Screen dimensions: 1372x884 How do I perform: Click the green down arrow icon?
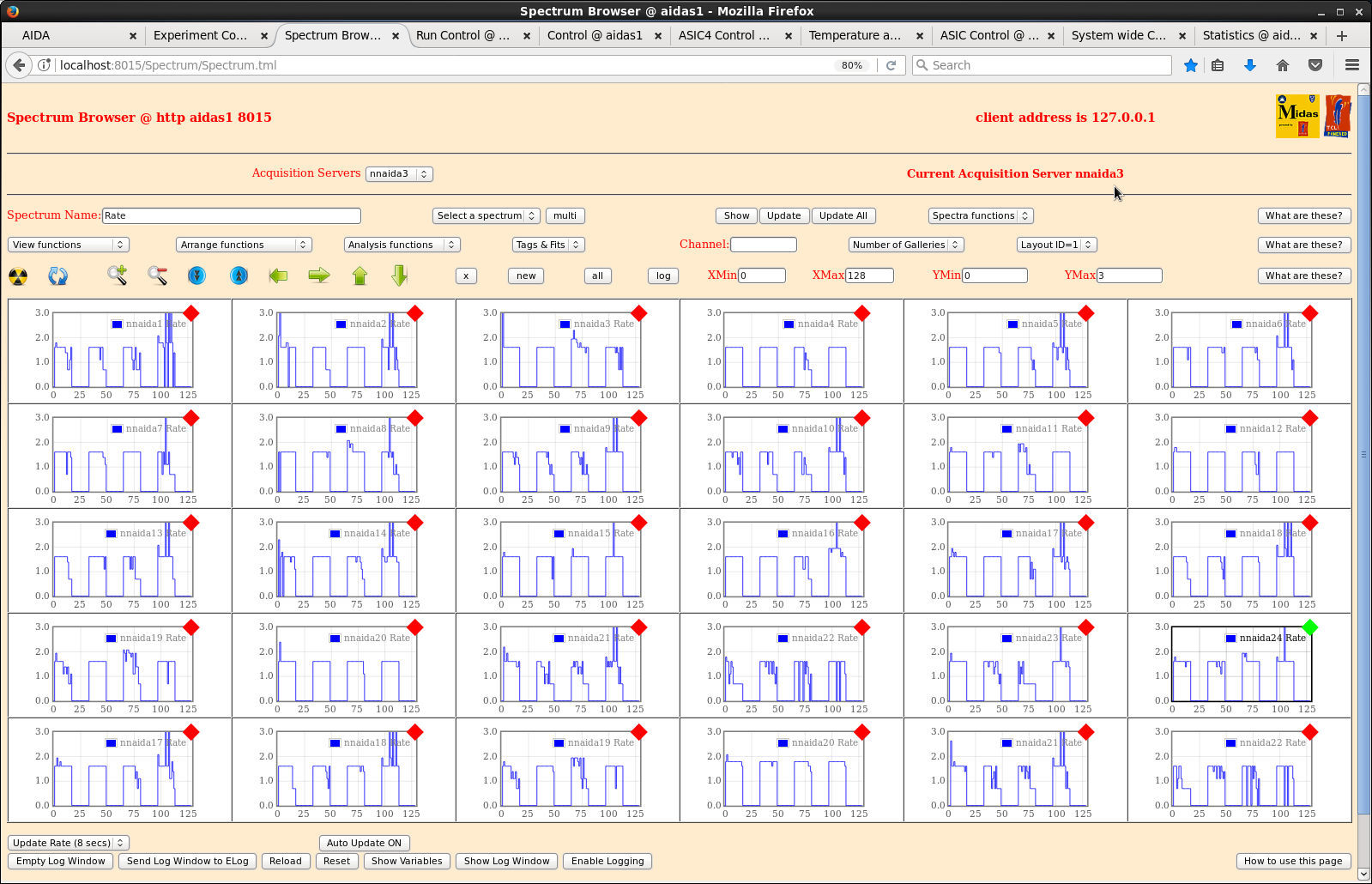coord(399,275)
